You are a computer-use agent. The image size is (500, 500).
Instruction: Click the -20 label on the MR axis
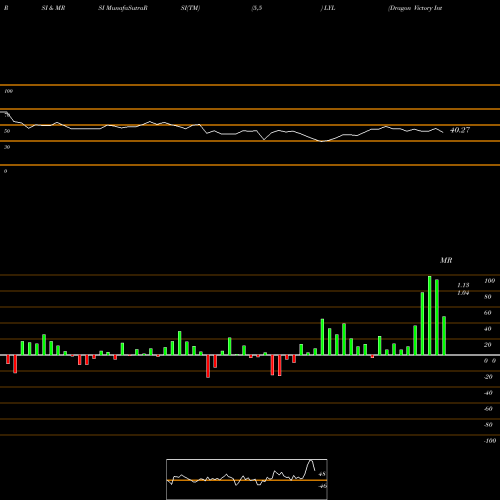(488, 377)
